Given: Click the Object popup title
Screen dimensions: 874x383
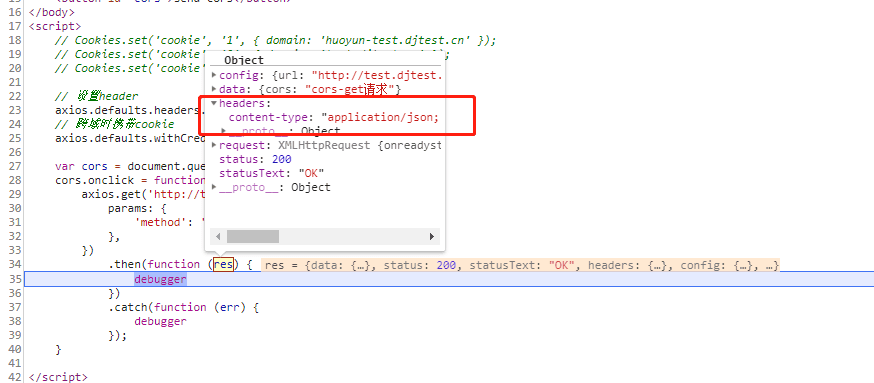Looking at the screenshot, I should (244, 60).
